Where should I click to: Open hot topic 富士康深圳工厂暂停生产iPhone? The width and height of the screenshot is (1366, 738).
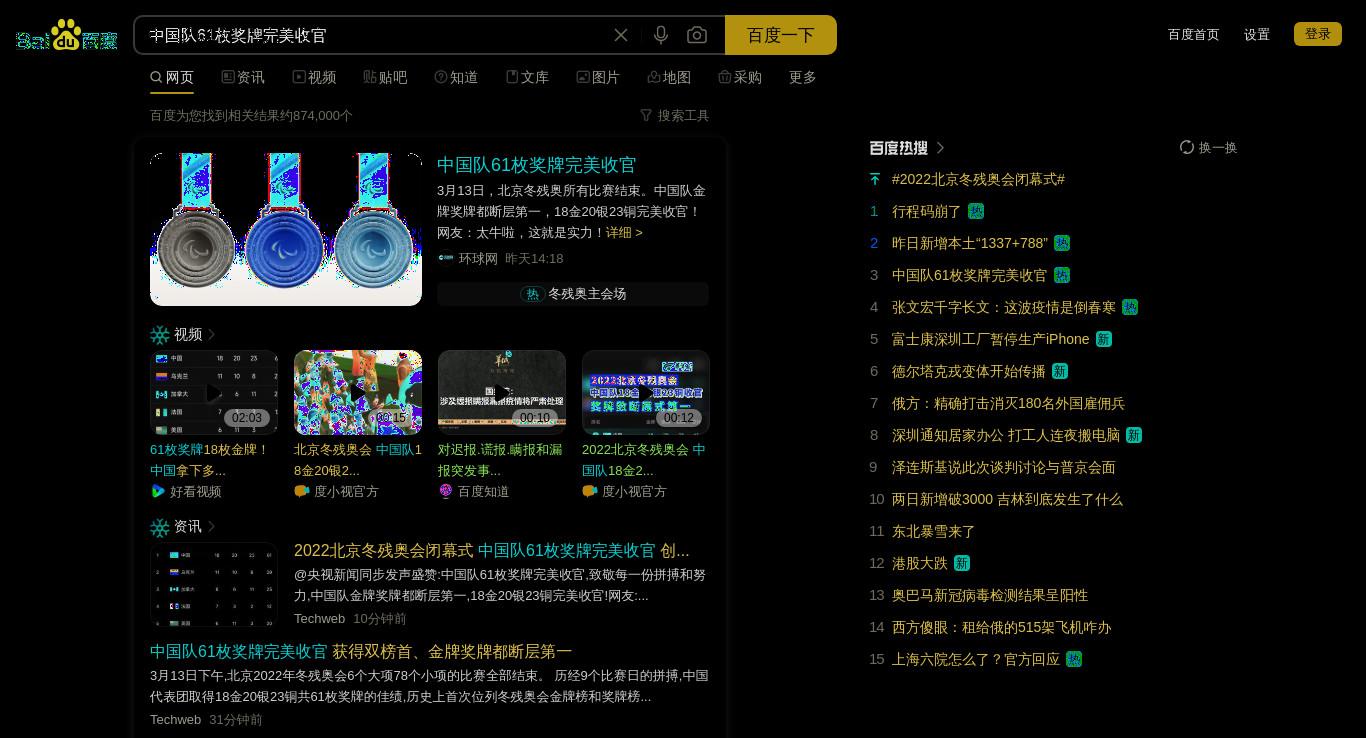pyautogui.click(x=991, y=339)
